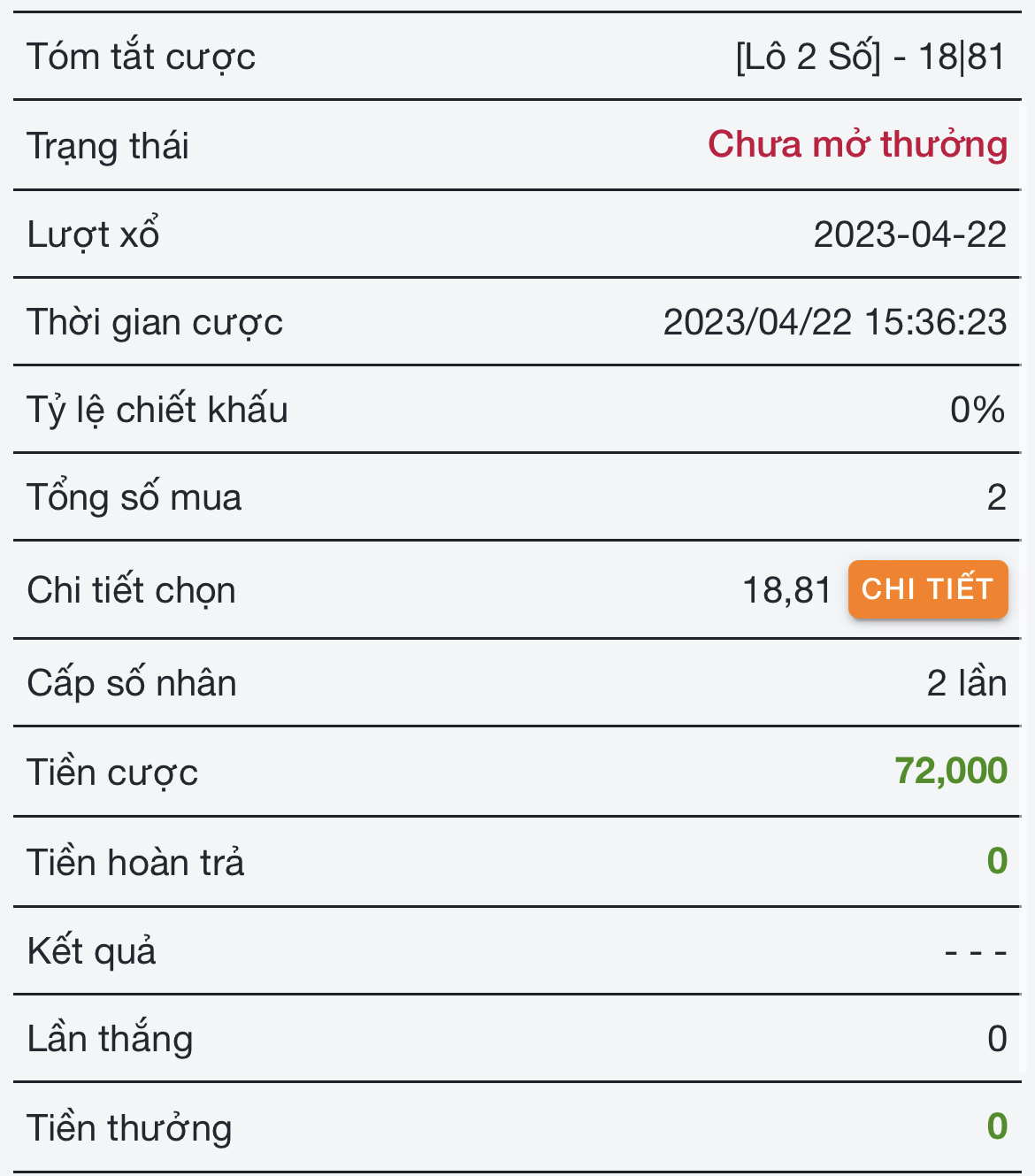The height and width of the screenshot is (1176, 1035).
Task: Click the Trạng thái row label
Action: 108,147
